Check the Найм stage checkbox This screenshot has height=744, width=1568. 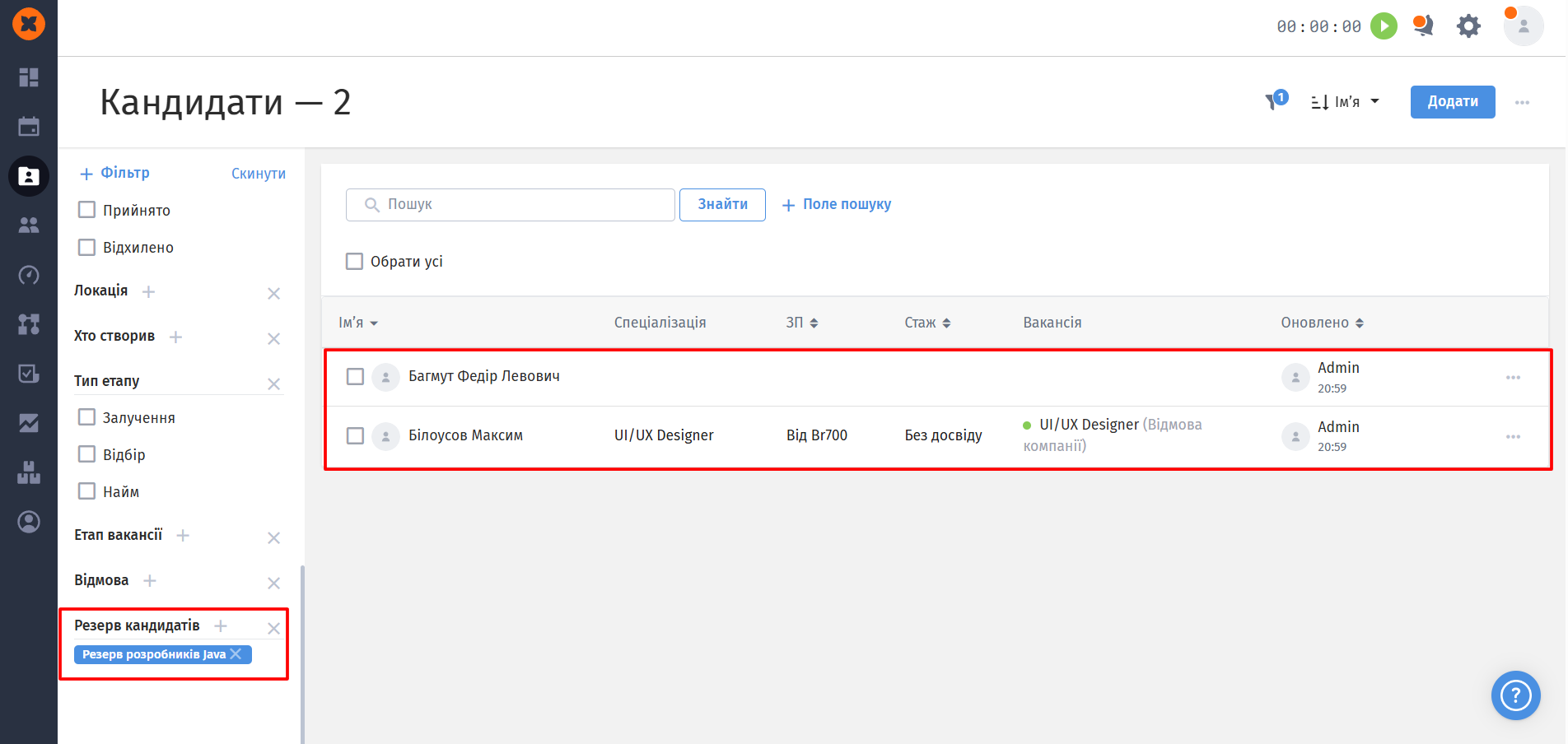(86, 491)
